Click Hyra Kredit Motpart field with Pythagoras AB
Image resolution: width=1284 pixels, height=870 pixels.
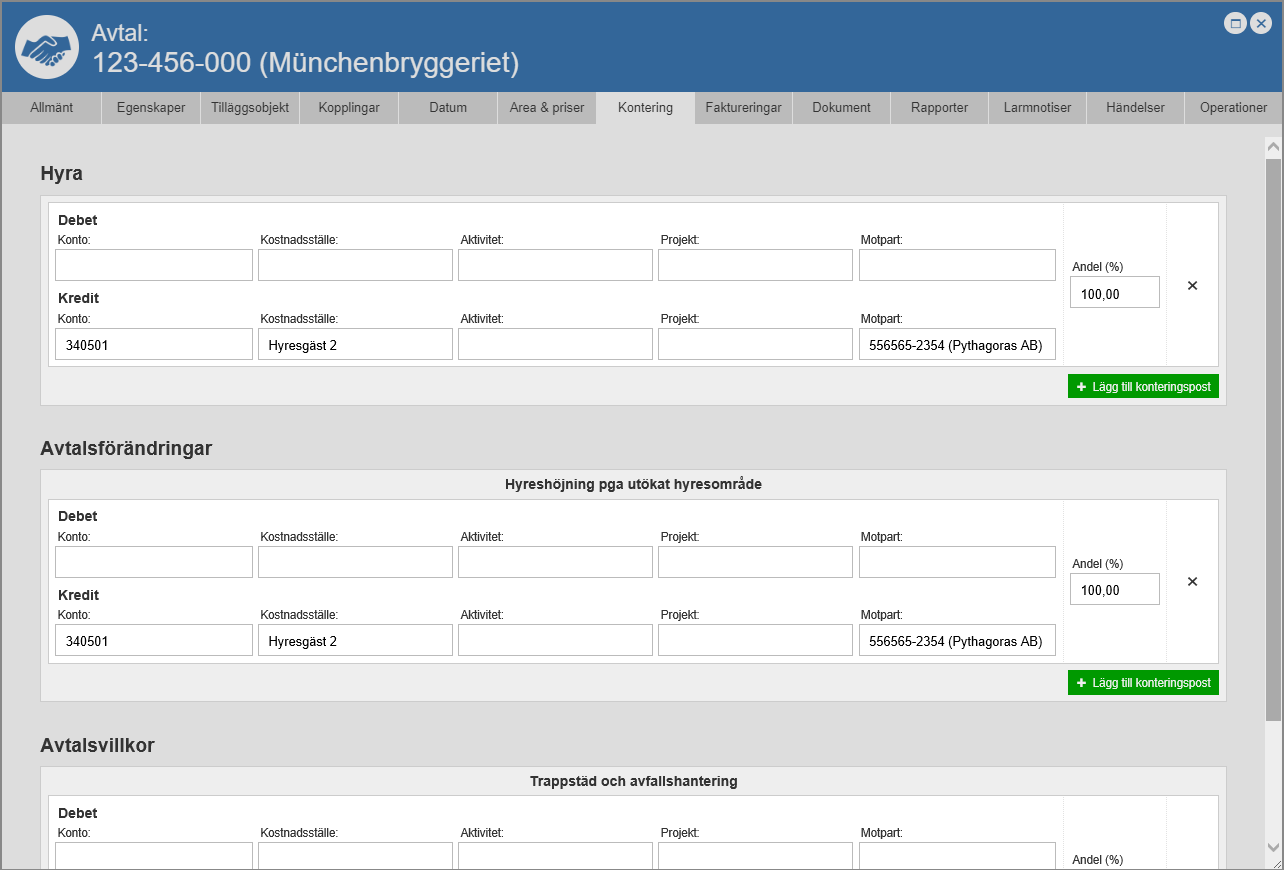click(x=957, y=345)
